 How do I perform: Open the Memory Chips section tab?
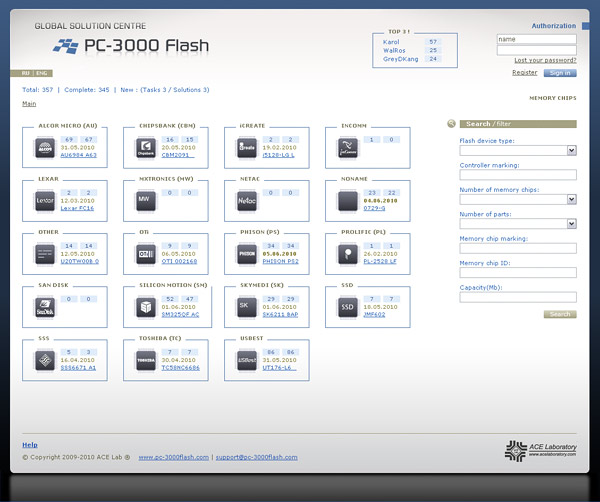[552, 99]
